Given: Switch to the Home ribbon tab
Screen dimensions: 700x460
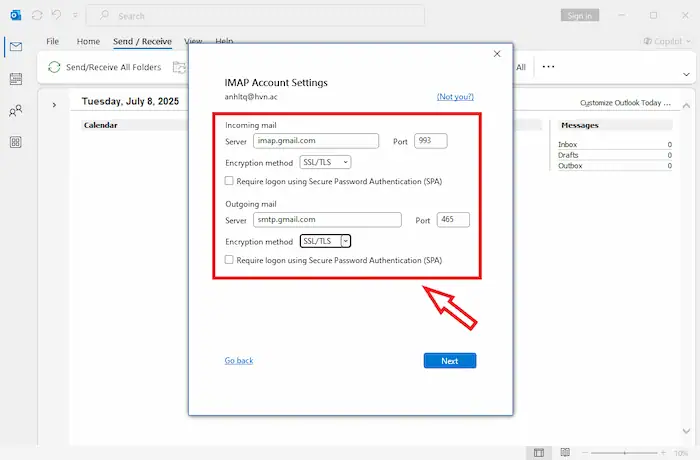Looking at the screenshot, I should pyautogui.click(x=88, y=42).
